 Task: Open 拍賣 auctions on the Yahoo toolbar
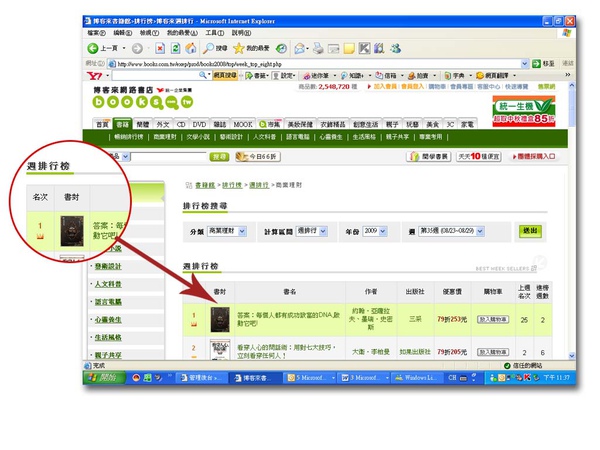419,76
